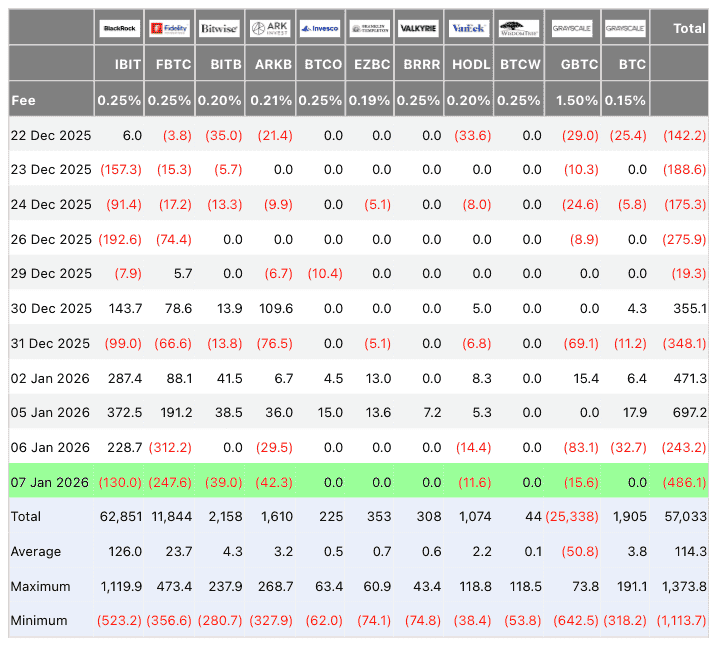Select the highlighted 07 Jan 2026 row date
The height and width of the screenshot is (649, 720).
click(x=50, y=482)
